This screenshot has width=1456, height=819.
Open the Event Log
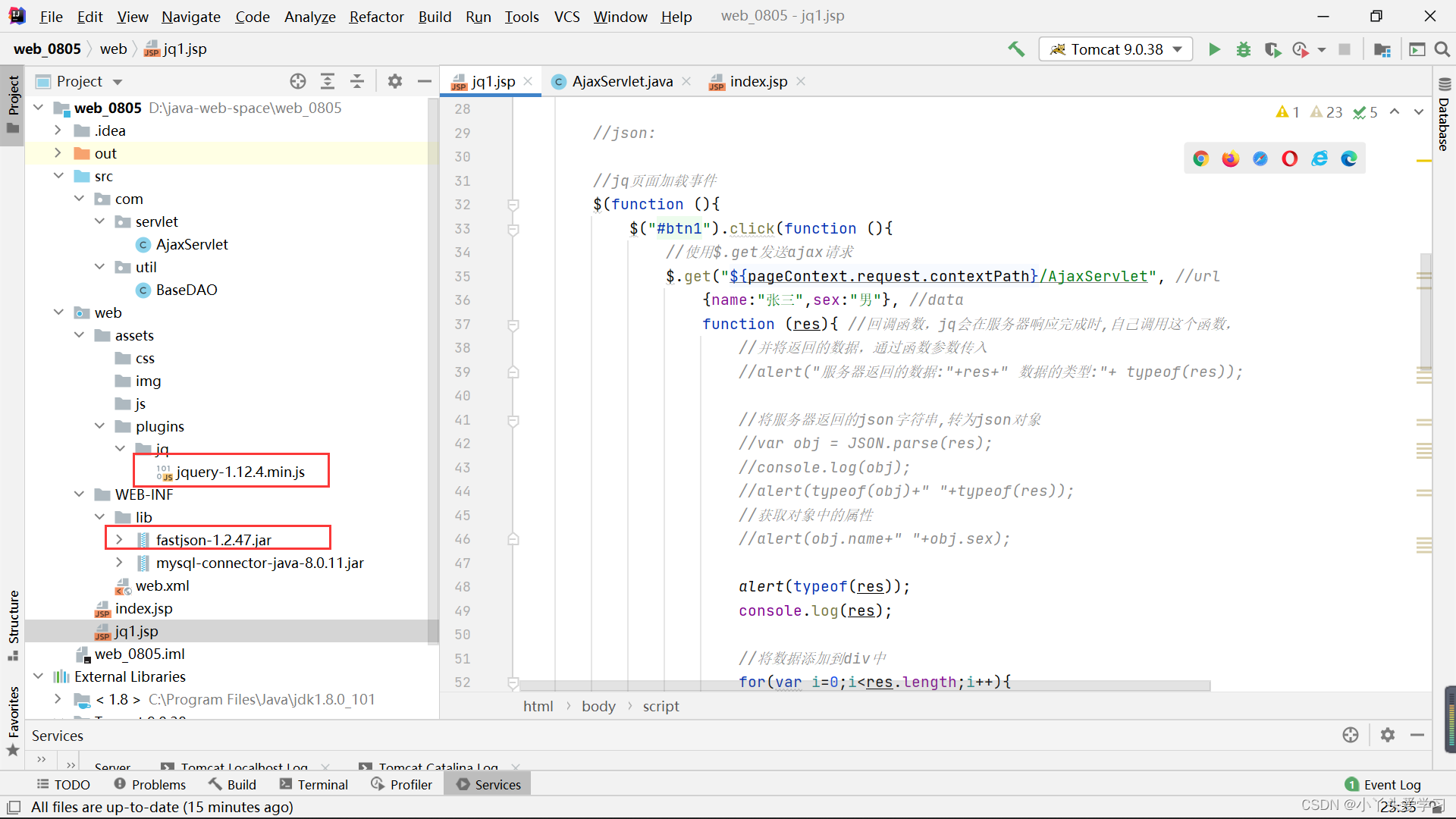(x=1382, y=784)
